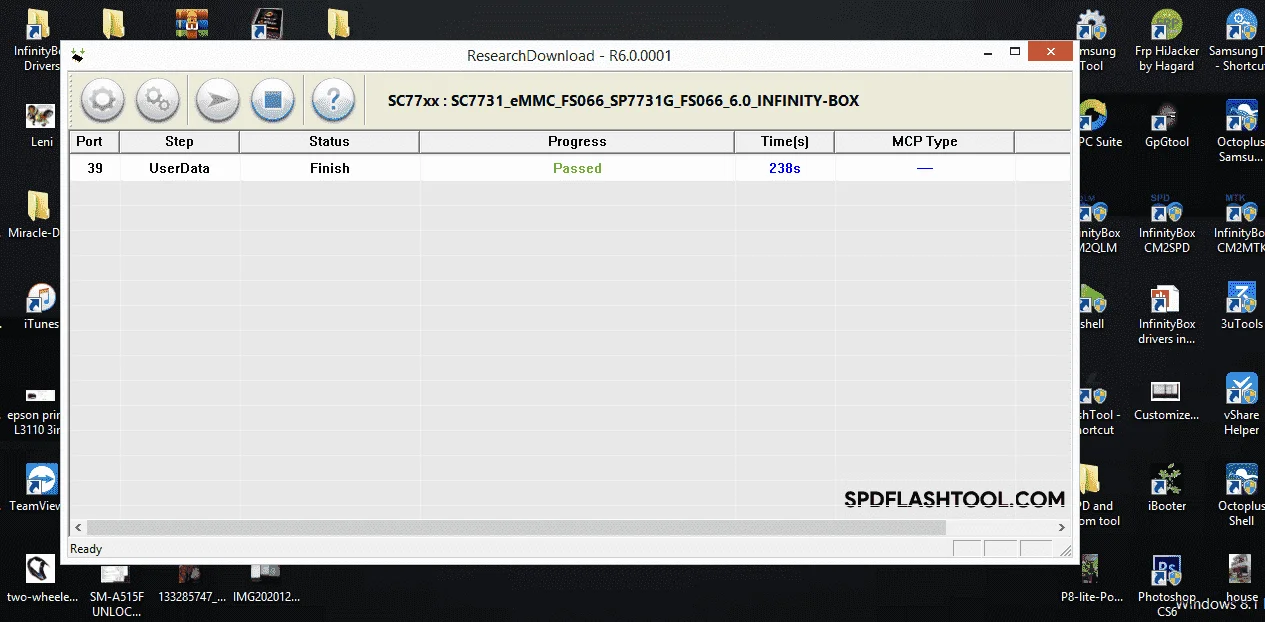Open the Octoplus Samsung desktop shortcut
This screenshot has width=1265, height=622.
point(1241,132)
